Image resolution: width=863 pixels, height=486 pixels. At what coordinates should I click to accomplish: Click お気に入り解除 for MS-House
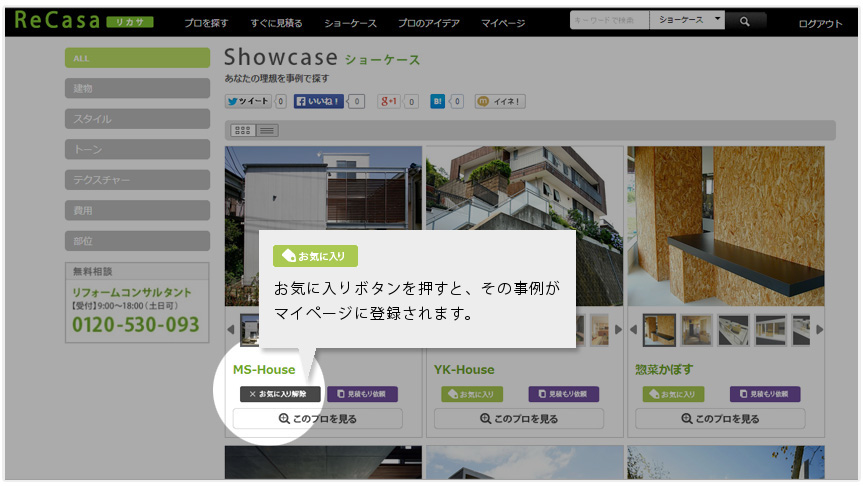tap(280, 394)
